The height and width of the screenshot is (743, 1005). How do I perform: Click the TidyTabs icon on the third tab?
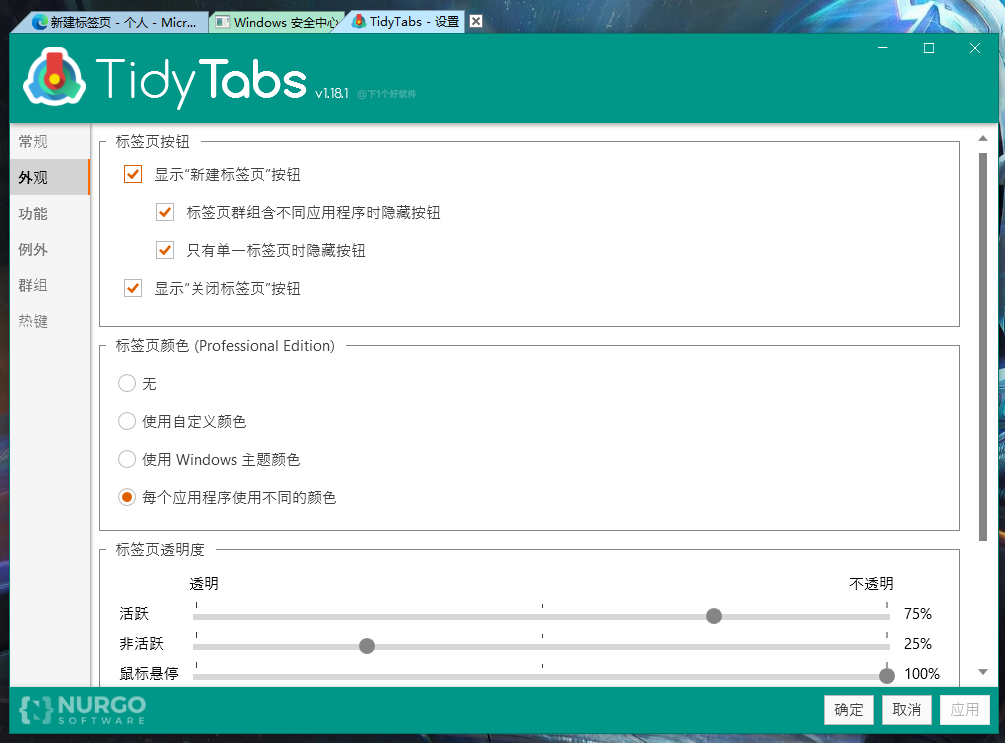(x=360, y=21)
